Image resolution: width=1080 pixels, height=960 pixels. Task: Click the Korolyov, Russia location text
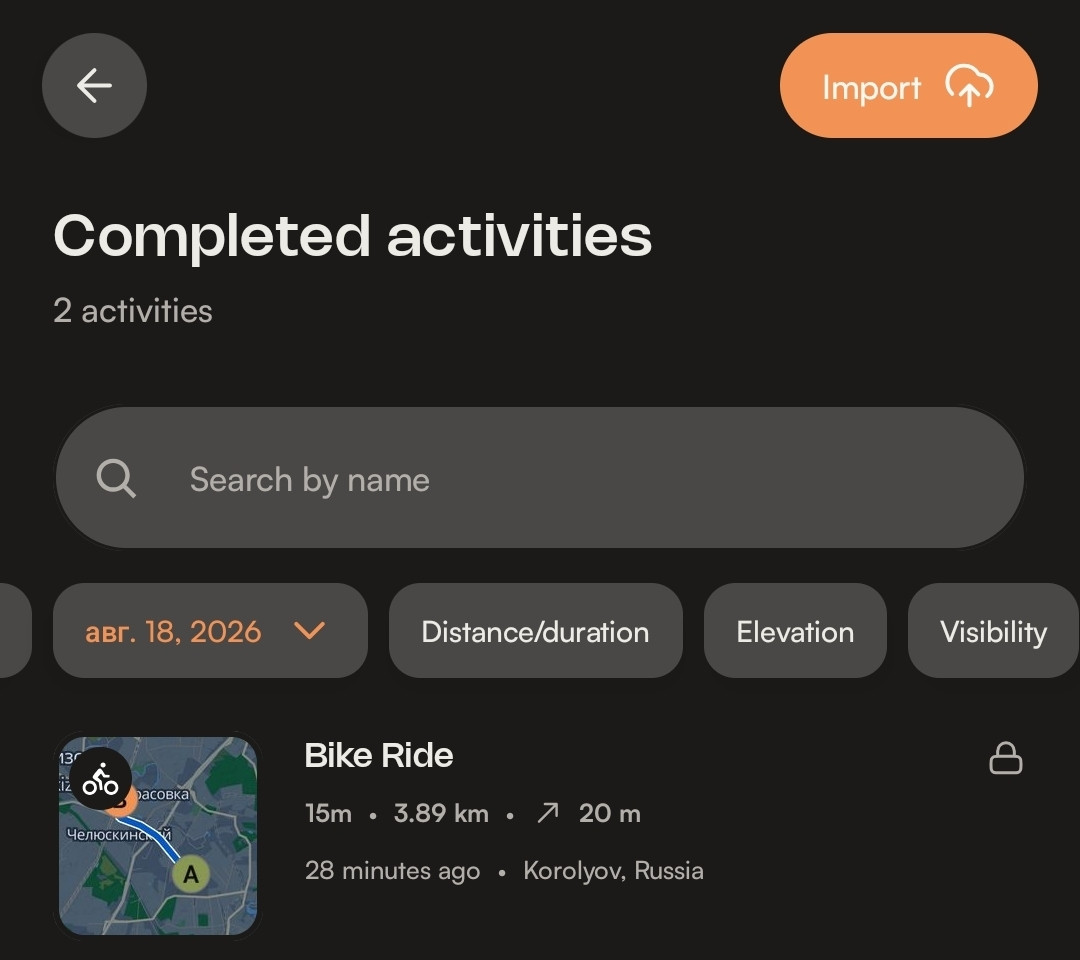(613, 870)
